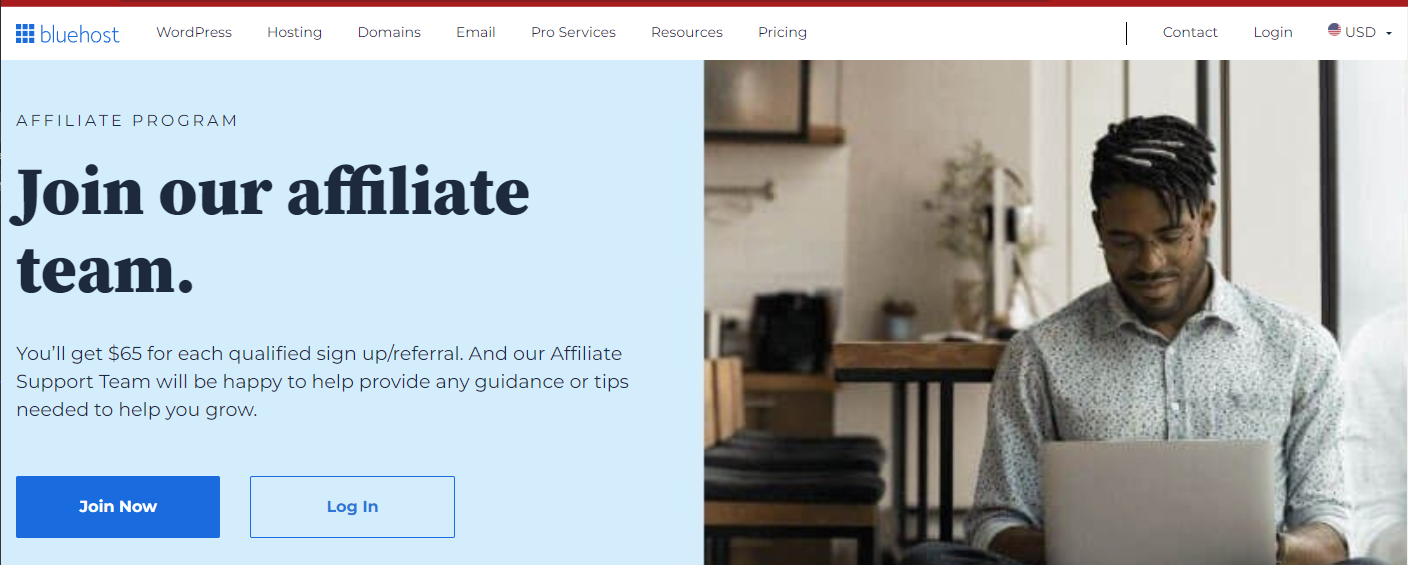Click the outlined Log In button
The image size is (1408, 565).
pyautogui.click(x=352, y=507)
